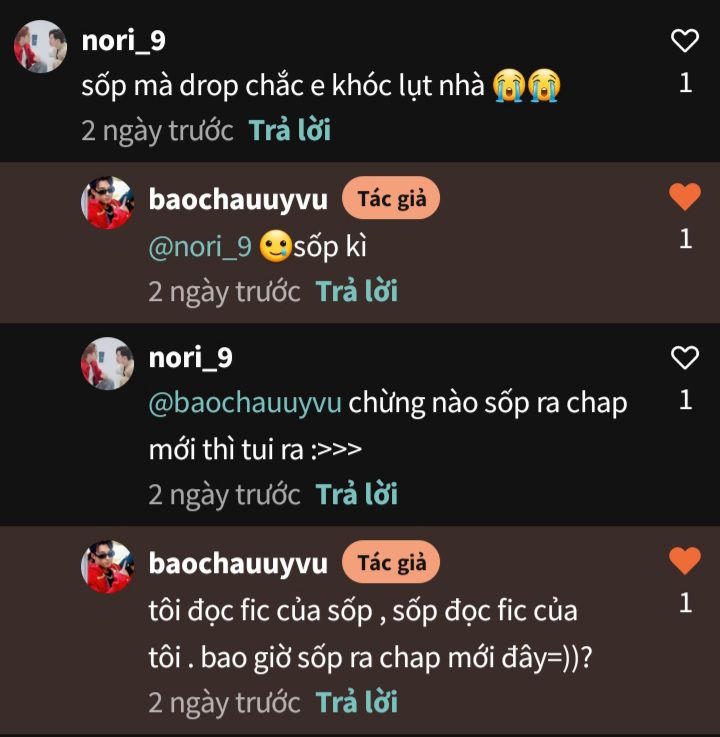The height and width of the screenshot is (737, 720).
Task: Like nori_9's comment about sốp dropping
Action: (x=684, y=41)
